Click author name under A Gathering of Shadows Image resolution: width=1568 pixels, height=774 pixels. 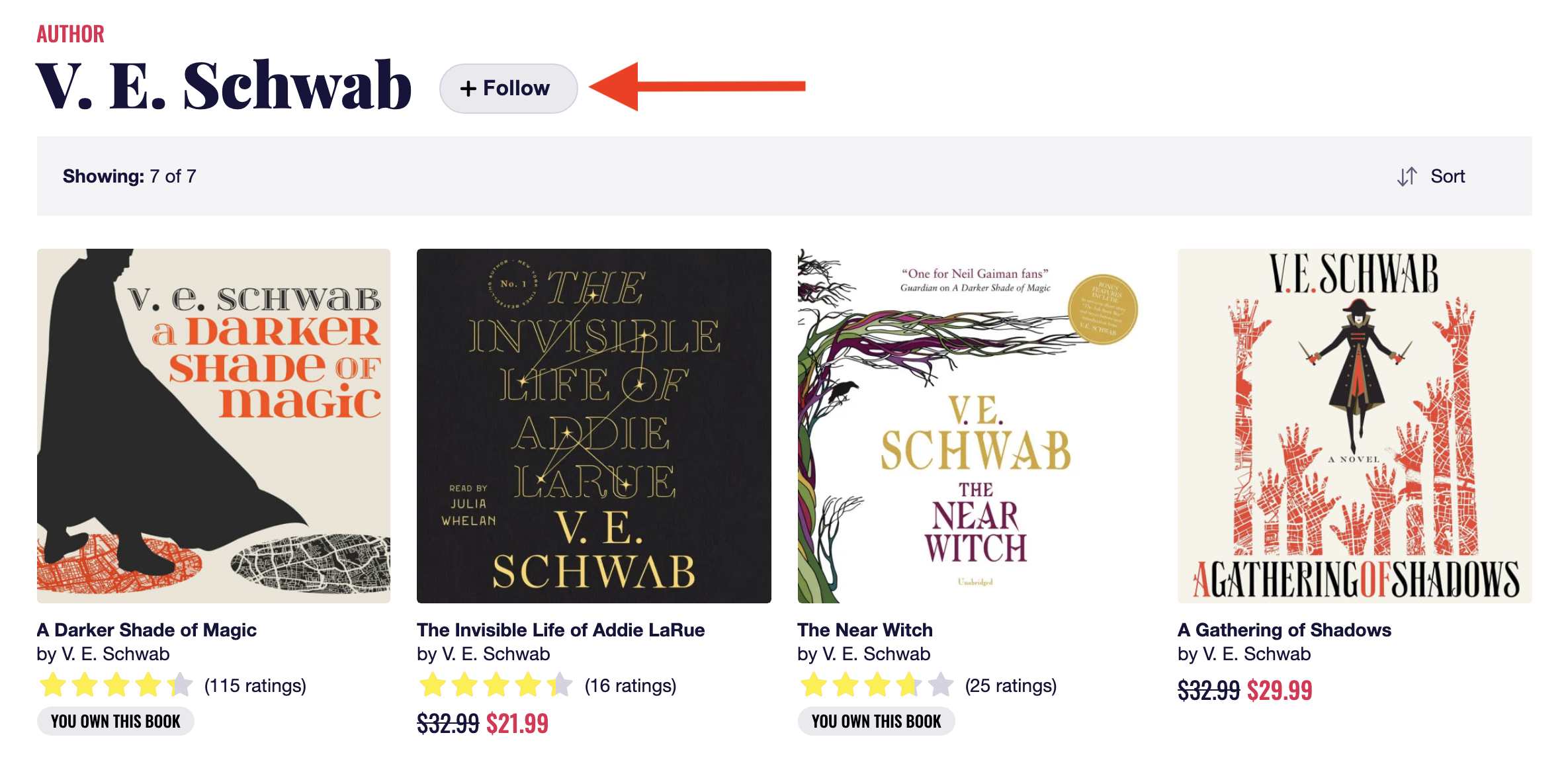click(x=1257, y=654)
